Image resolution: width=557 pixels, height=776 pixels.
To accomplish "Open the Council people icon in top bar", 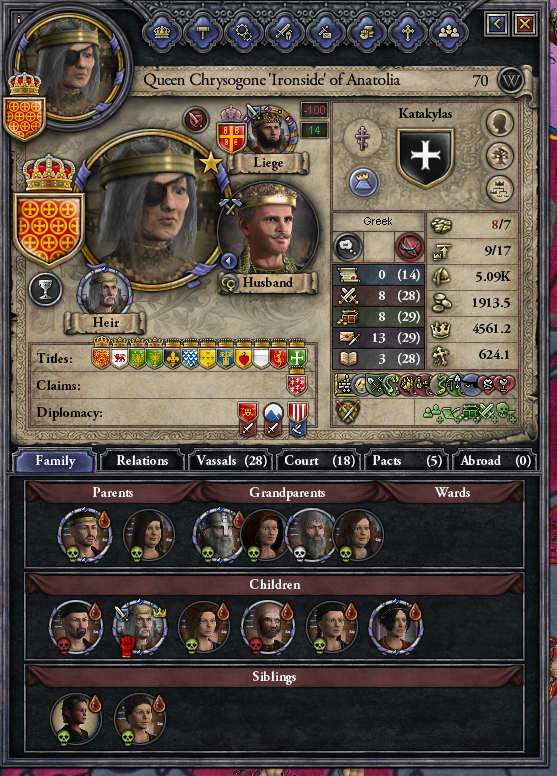I will click(x=449, y=33).
